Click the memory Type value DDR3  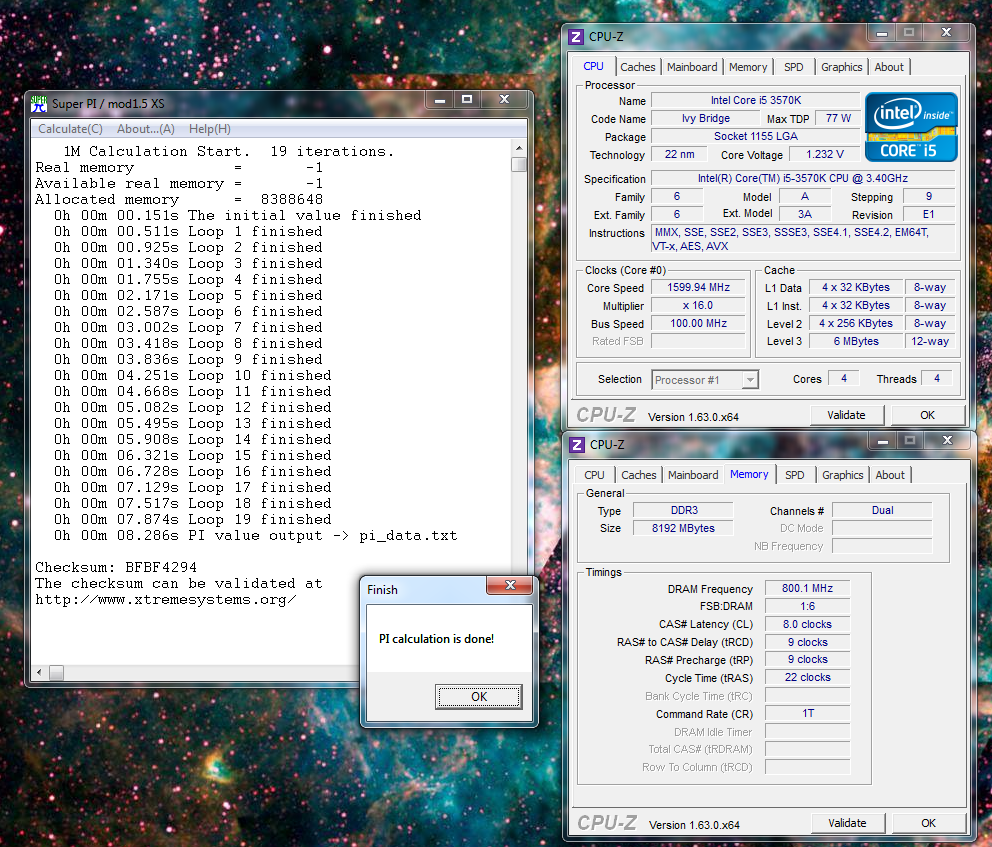tap(684, 510)
